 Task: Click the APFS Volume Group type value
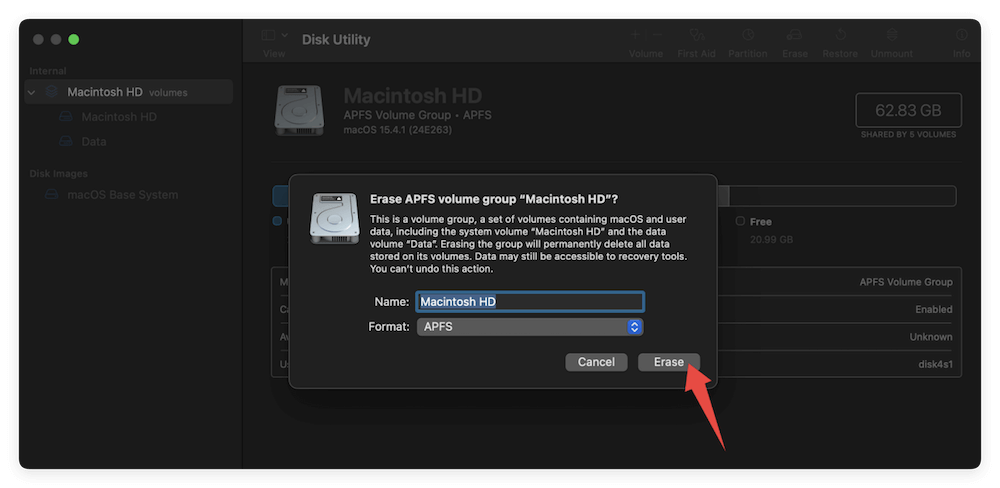pyautogui.click(x=906, y=282)
